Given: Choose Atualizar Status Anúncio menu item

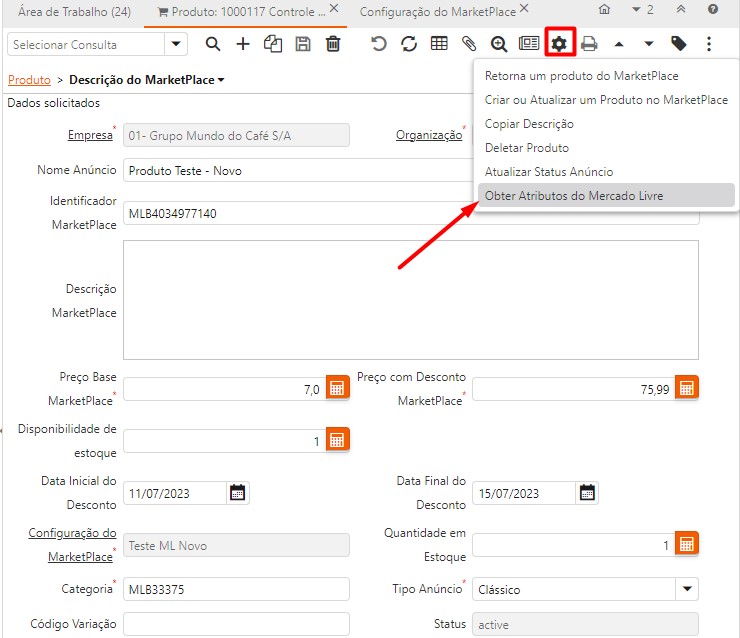Looking at the screenshot, I should 548,172.
